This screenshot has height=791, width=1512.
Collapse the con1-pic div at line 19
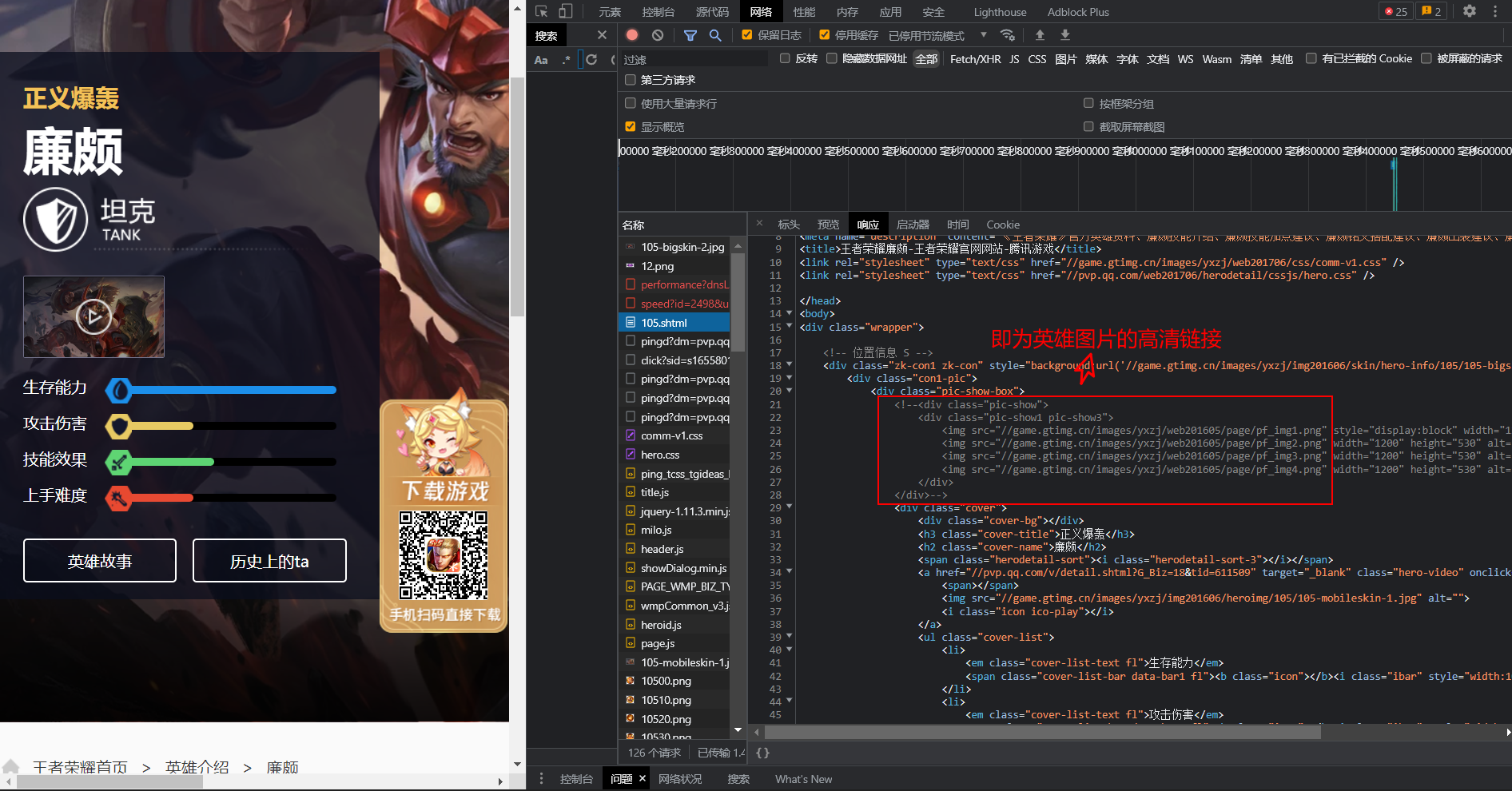(x=789, y=377)
